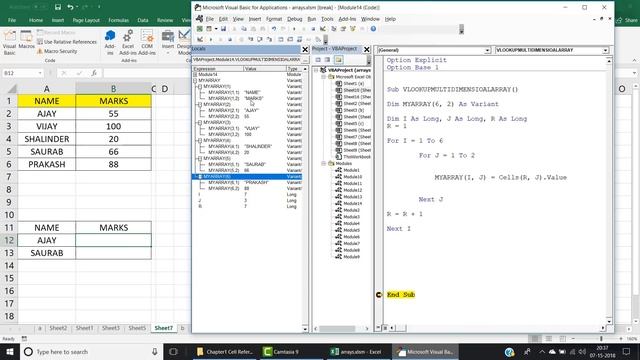Click Undo icon in VBA toolbar

(x=274, y=29)
